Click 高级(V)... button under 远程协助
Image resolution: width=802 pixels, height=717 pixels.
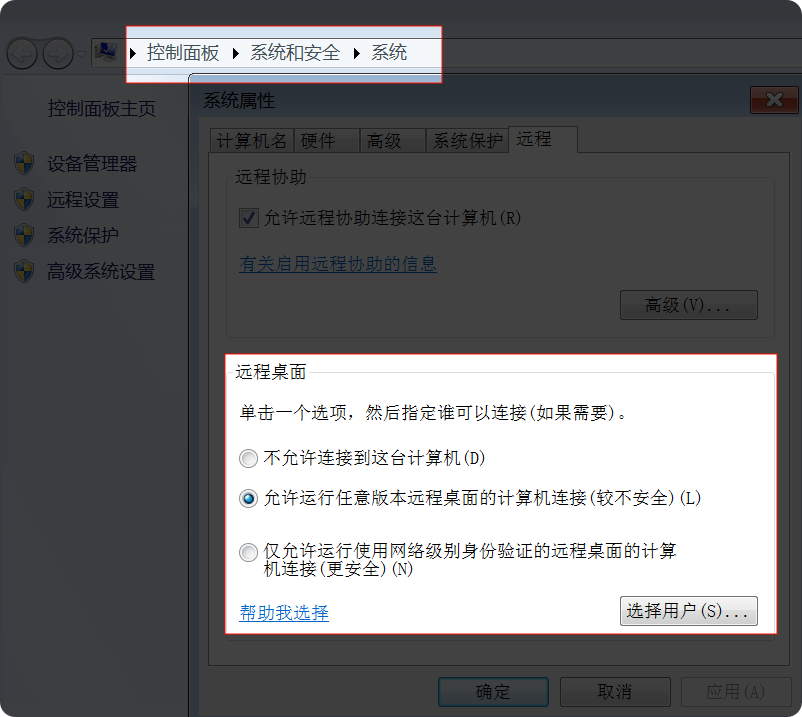pos(688,305)
